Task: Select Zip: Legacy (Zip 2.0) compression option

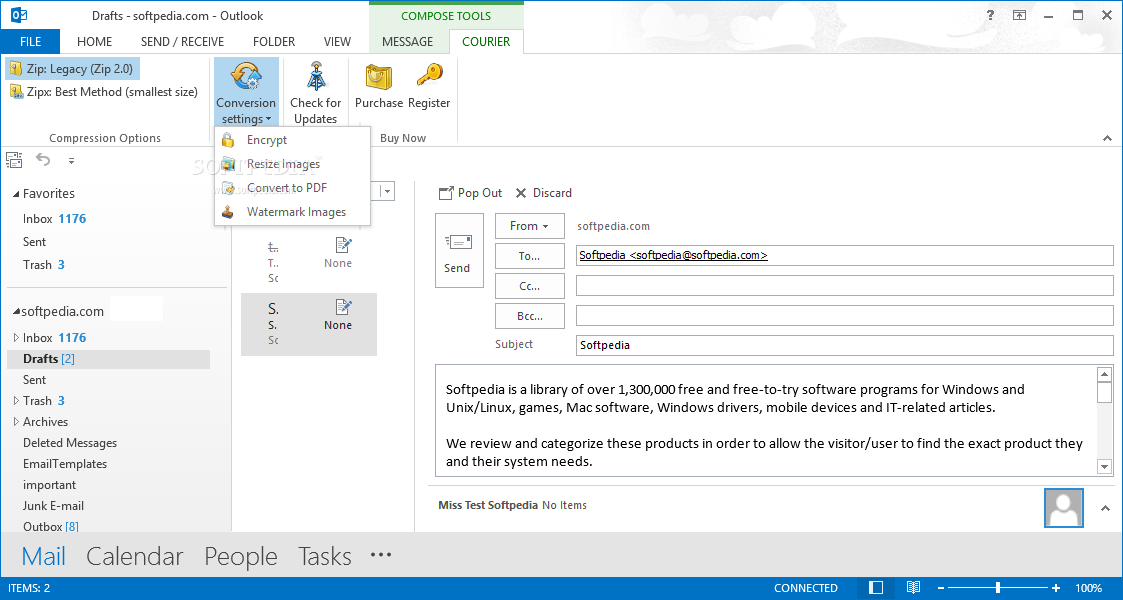Action: (73, 69)
